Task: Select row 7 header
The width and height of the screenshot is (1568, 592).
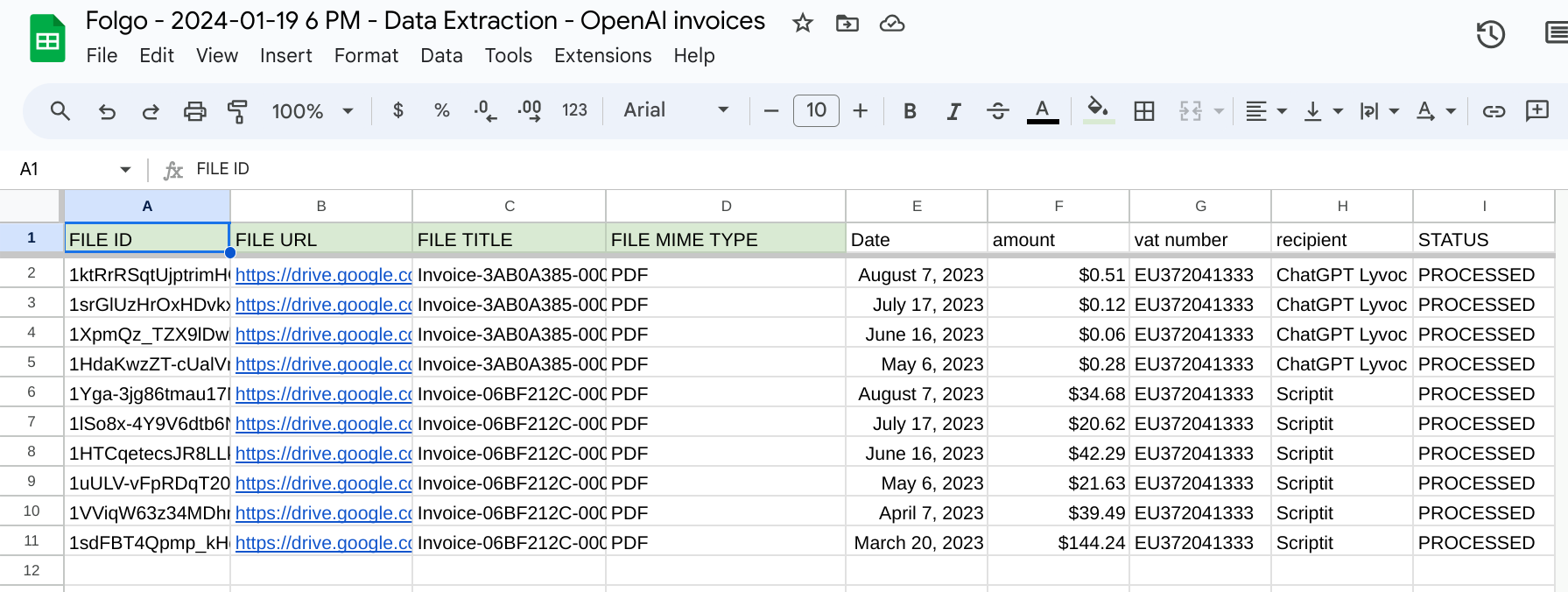Action: (32, 422)
